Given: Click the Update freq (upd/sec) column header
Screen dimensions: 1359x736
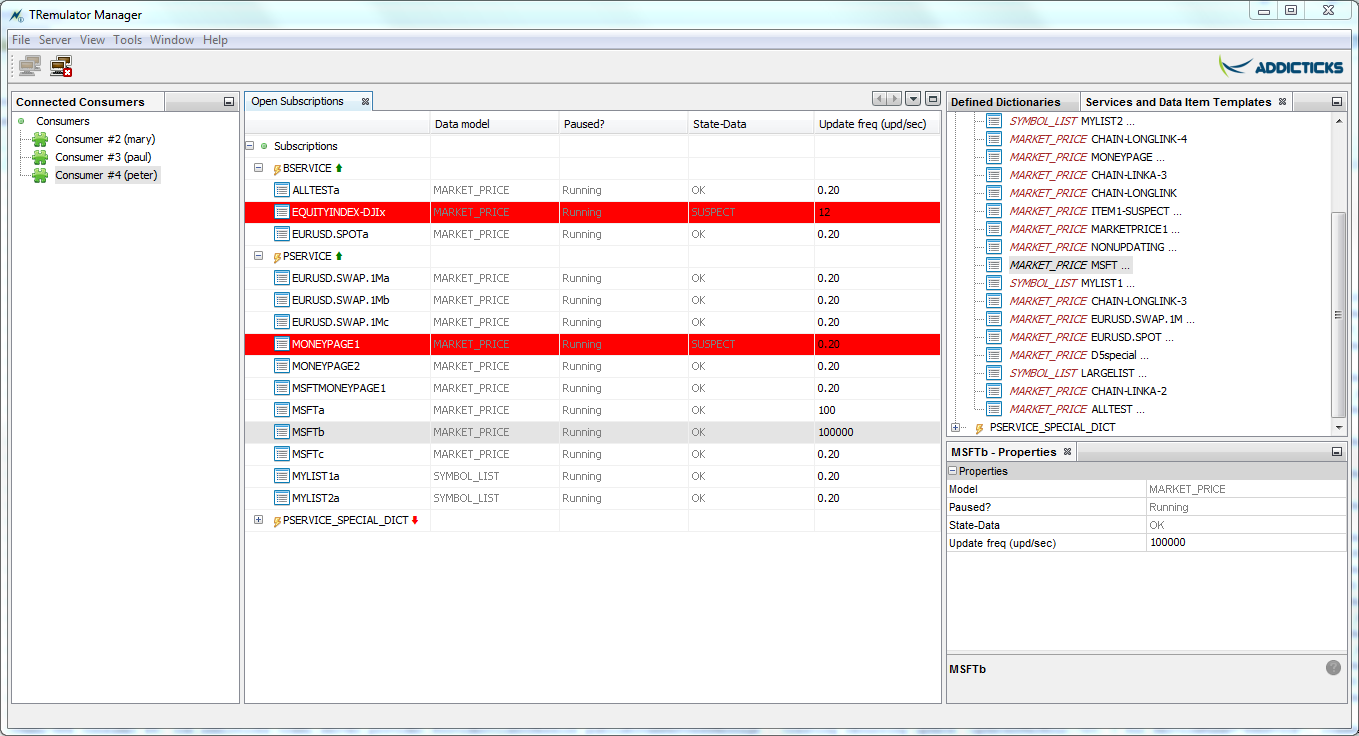Looking at the screenshot, I should 877,124.
